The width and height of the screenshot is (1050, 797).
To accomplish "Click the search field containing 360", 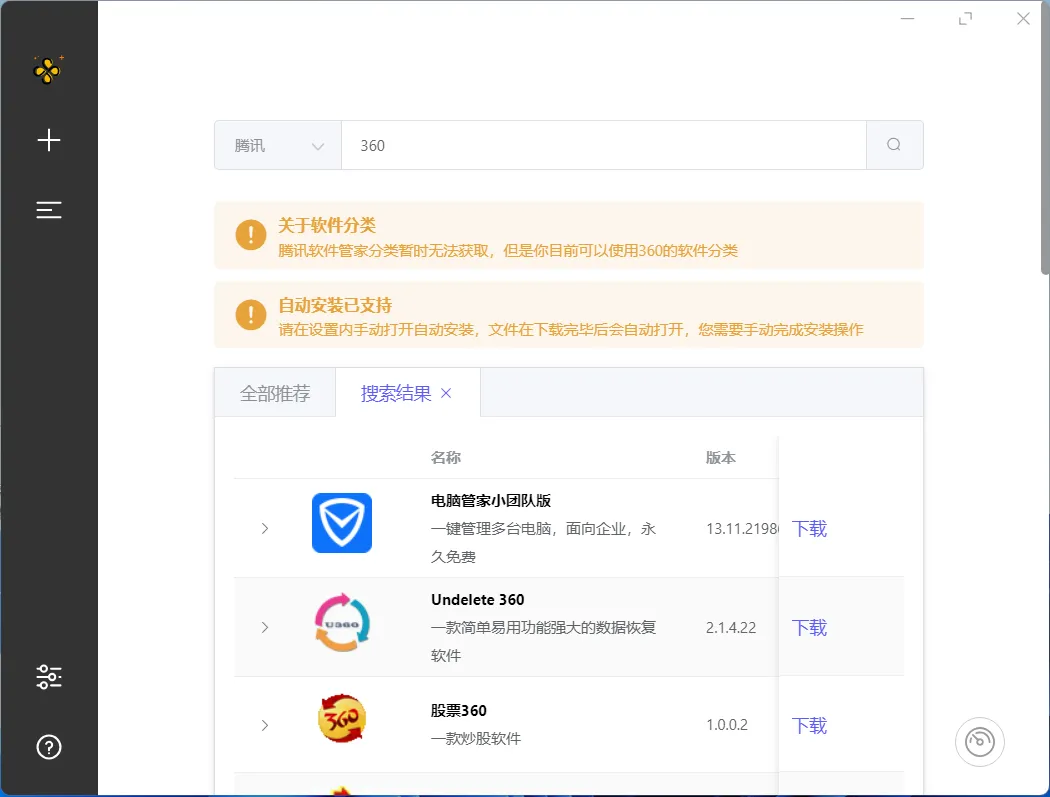I will point(604,145).
